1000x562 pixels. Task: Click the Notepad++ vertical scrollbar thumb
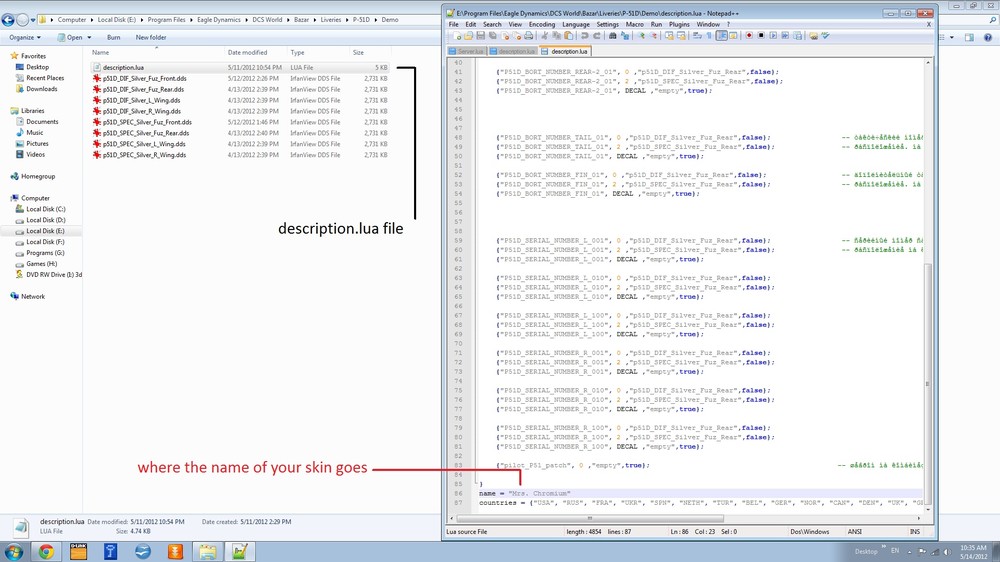click(927, 383)
